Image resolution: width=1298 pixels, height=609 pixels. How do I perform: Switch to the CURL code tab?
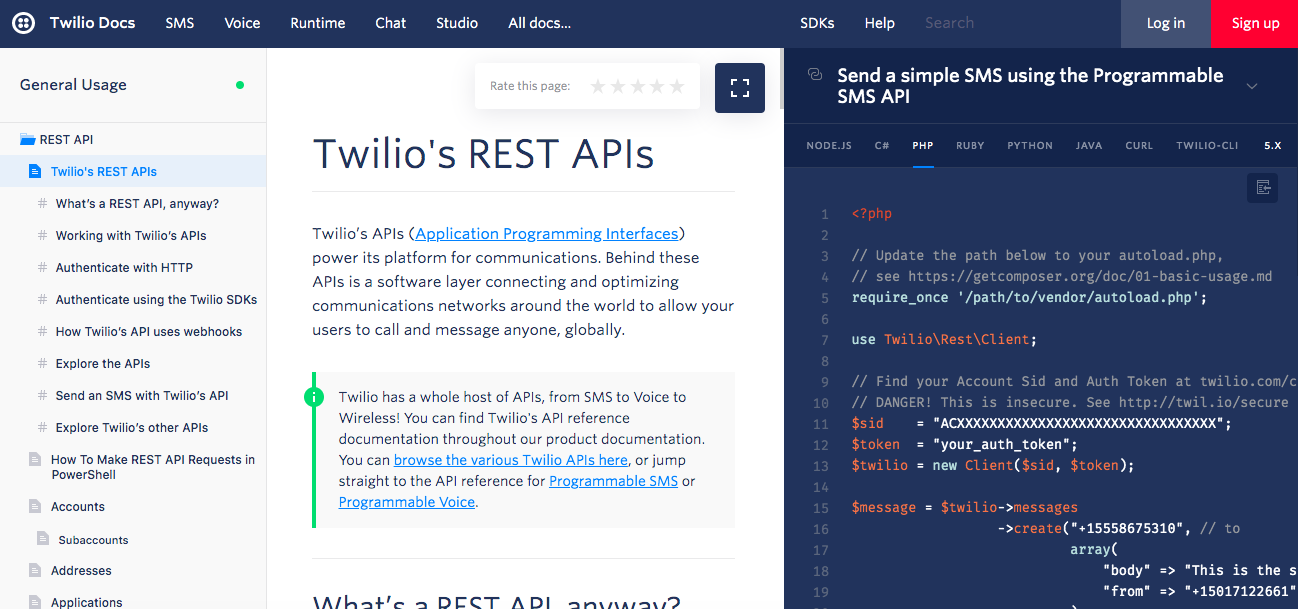tap(1139, 145)
